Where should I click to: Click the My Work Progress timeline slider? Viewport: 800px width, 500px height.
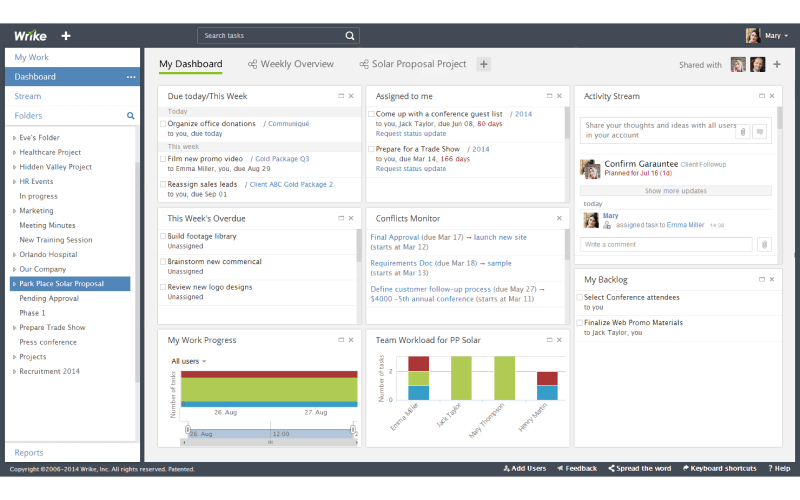(270, 434)
